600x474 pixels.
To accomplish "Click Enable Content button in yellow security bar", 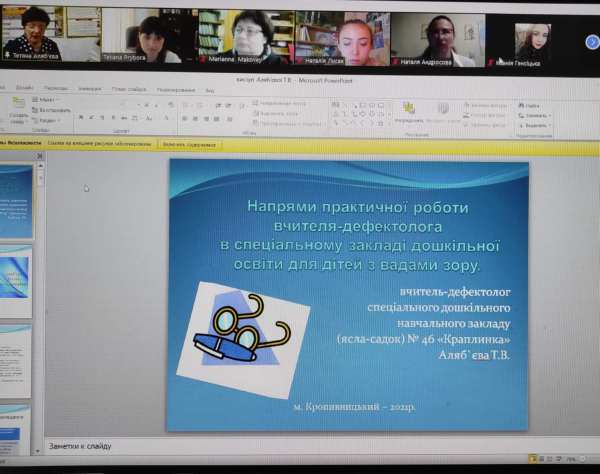I will coord(190,144).
